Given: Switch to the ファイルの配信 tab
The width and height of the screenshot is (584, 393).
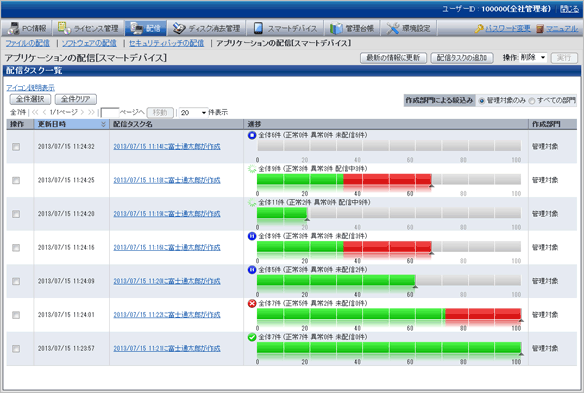Looking at the screenshot, I should coord(28,43).
